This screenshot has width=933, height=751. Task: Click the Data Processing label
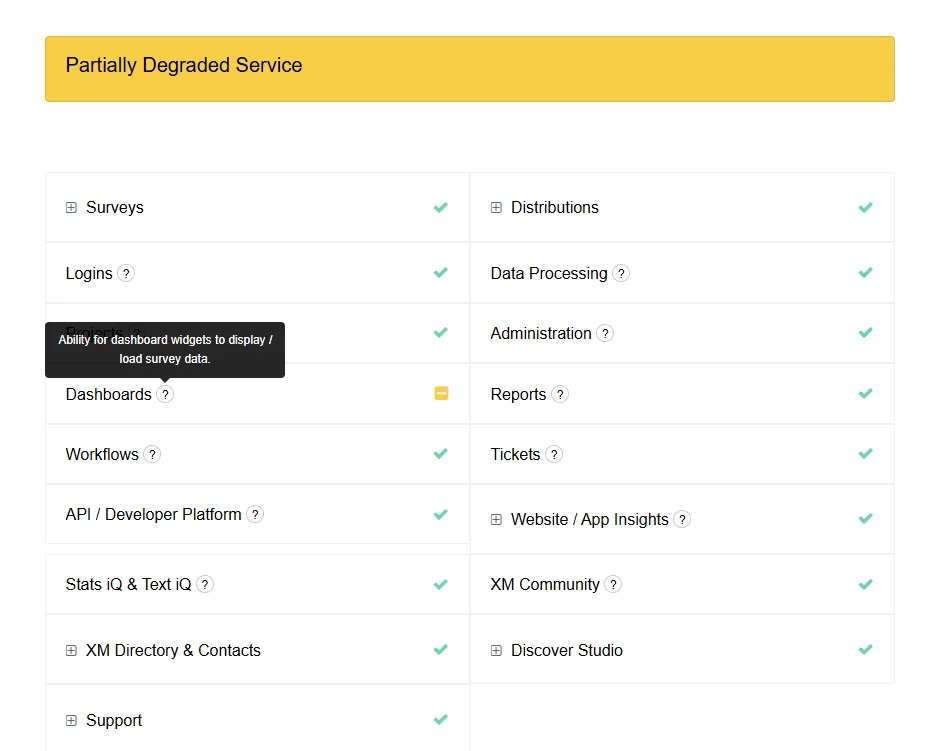point(549,274)
